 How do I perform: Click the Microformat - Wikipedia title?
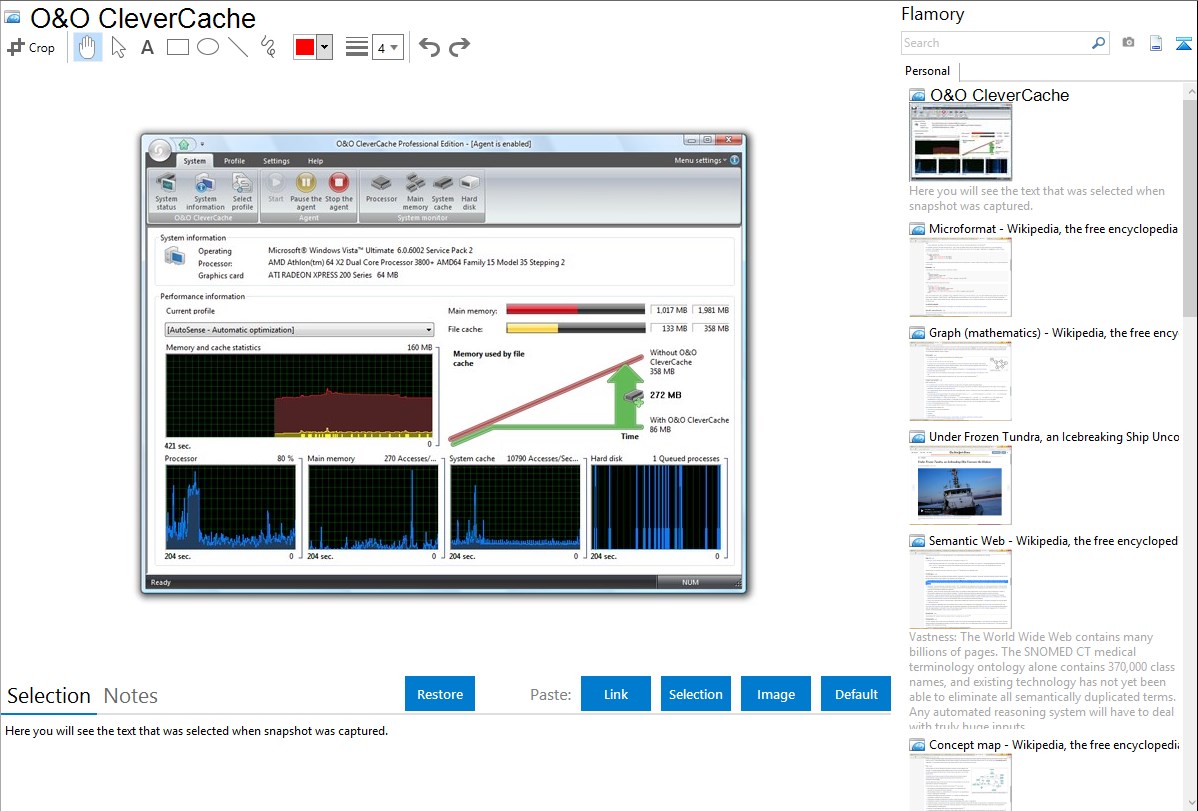1053,229
